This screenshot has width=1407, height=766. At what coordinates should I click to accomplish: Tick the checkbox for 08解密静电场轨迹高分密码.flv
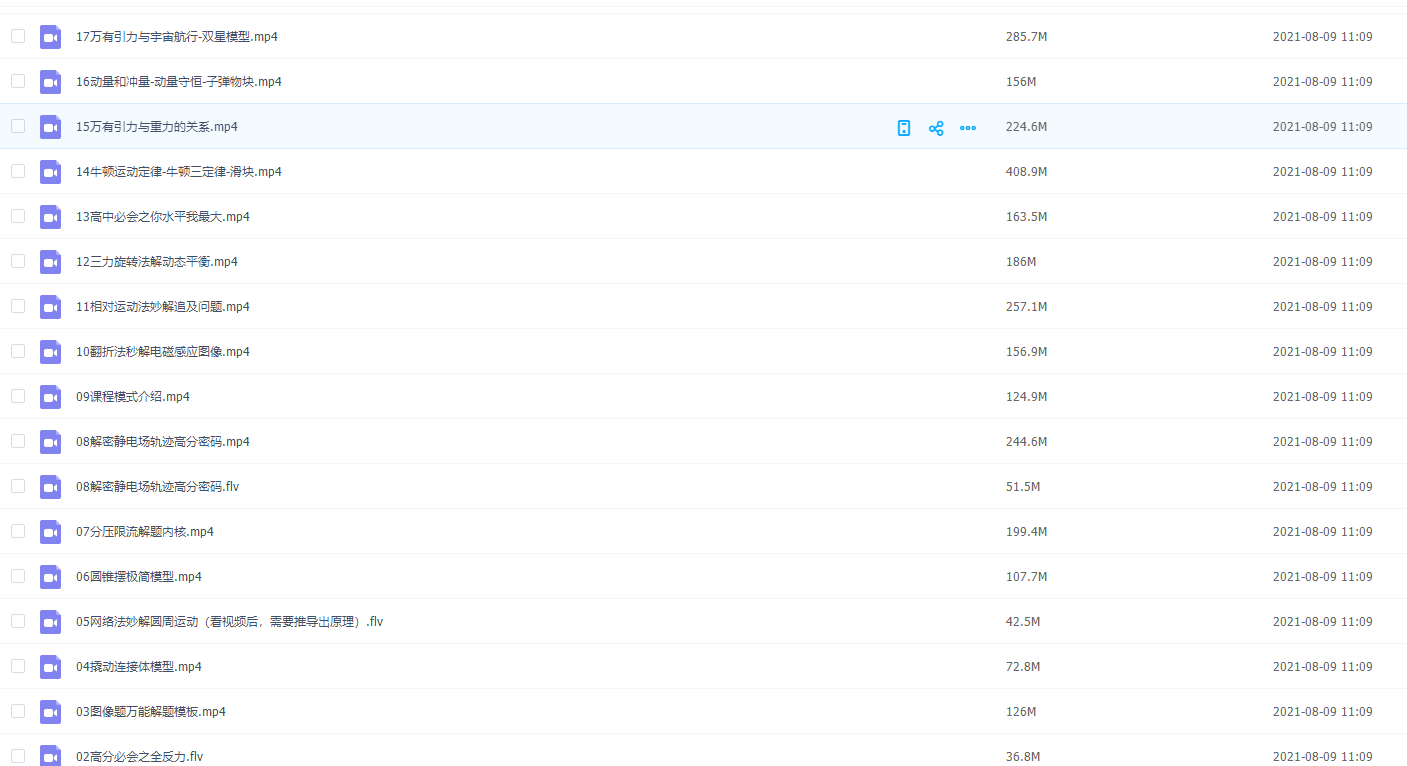18,486
